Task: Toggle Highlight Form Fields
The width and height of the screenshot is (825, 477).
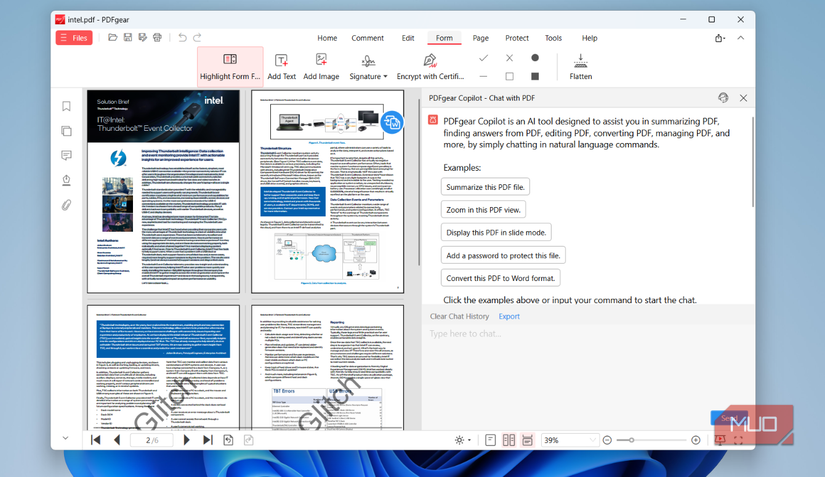Action: point(230,66)
